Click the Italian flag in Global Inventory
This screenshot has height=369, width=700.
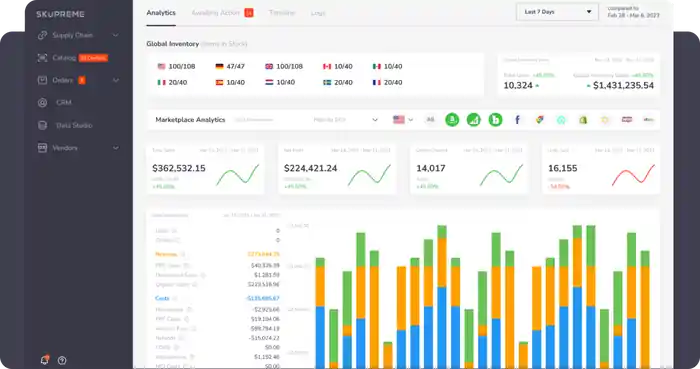point(161,83)
